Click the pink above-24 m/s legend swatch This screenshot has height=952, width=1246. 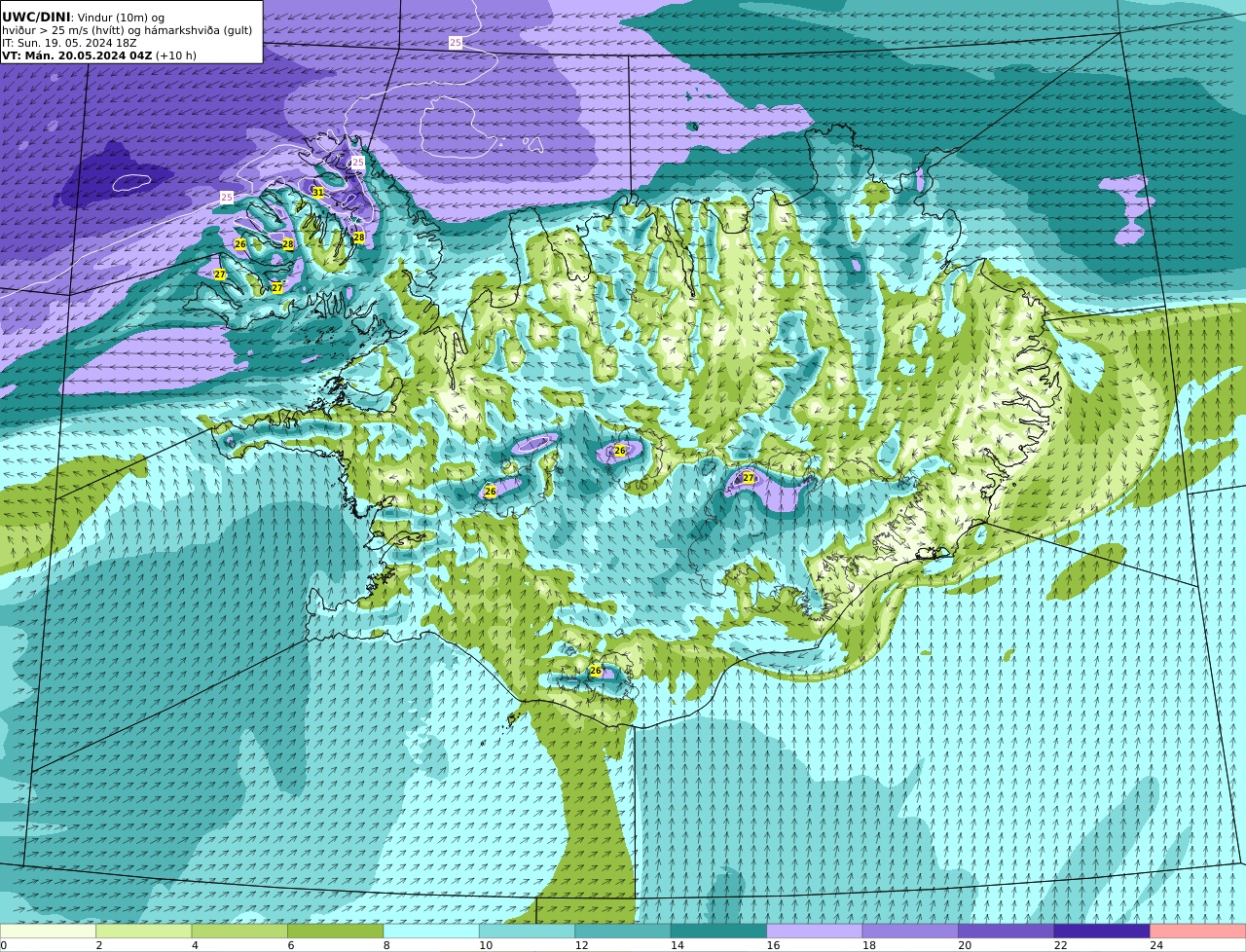1198,931
